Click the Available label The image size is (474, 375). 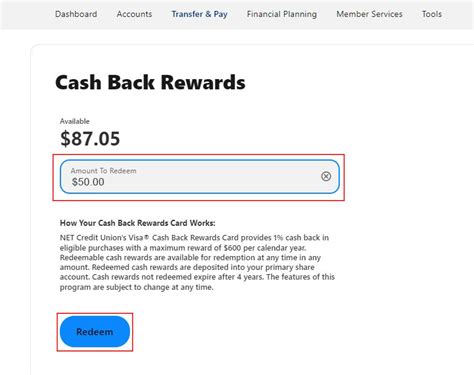pos(75,121)
